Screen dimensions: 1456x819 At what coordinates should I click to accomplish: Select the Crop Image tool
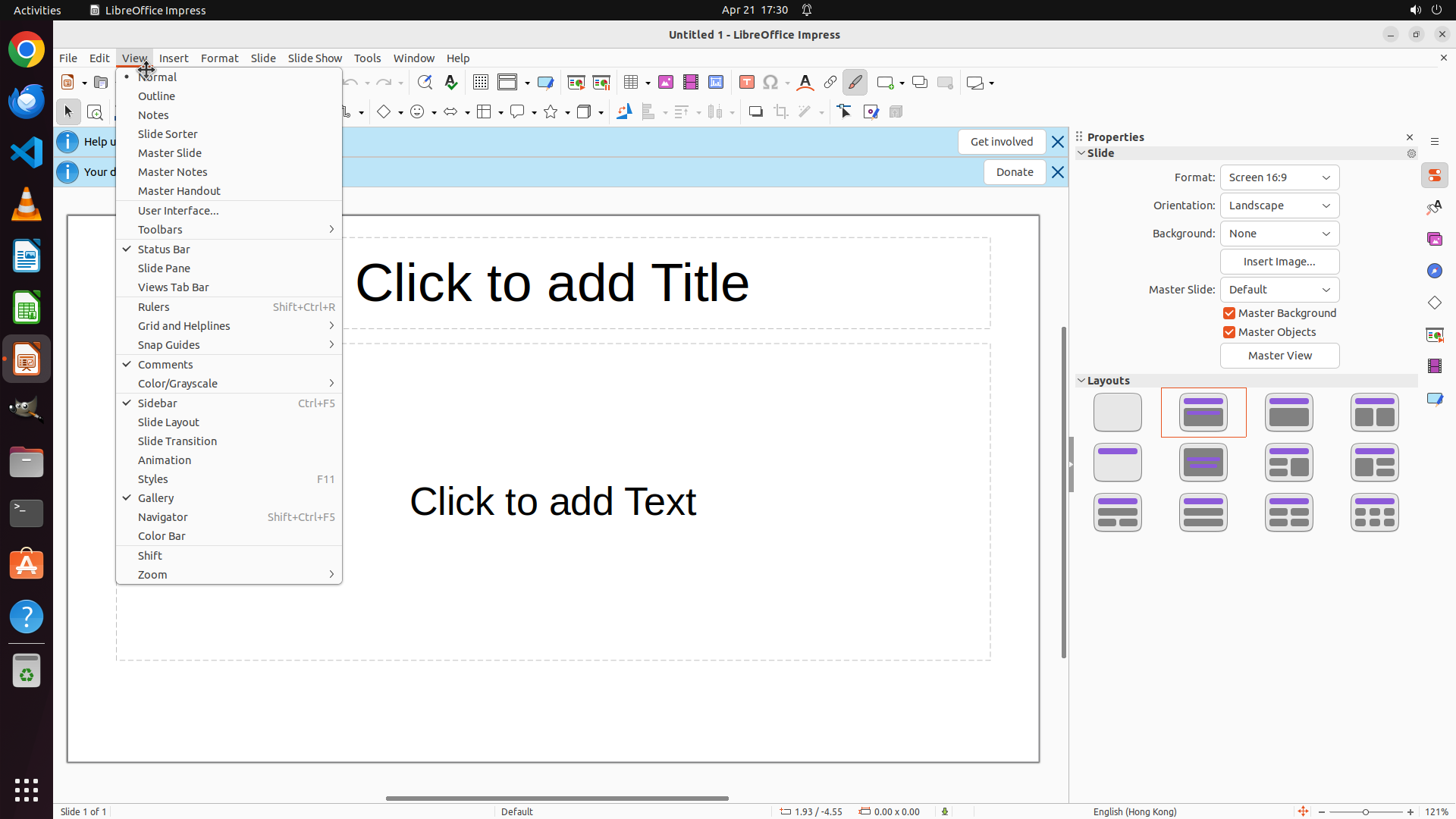tap(781, 112)
